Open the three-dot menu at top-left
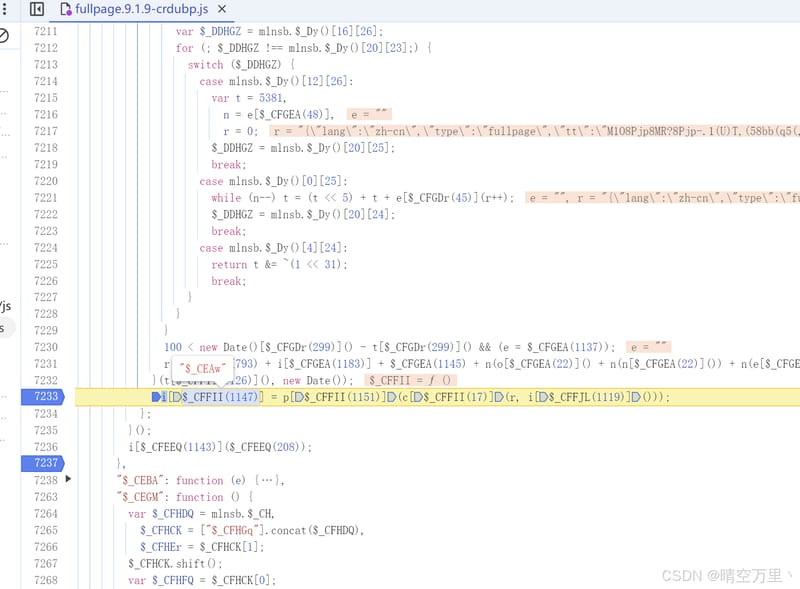This screenshot has width=800, height=589. pos(5,9)
